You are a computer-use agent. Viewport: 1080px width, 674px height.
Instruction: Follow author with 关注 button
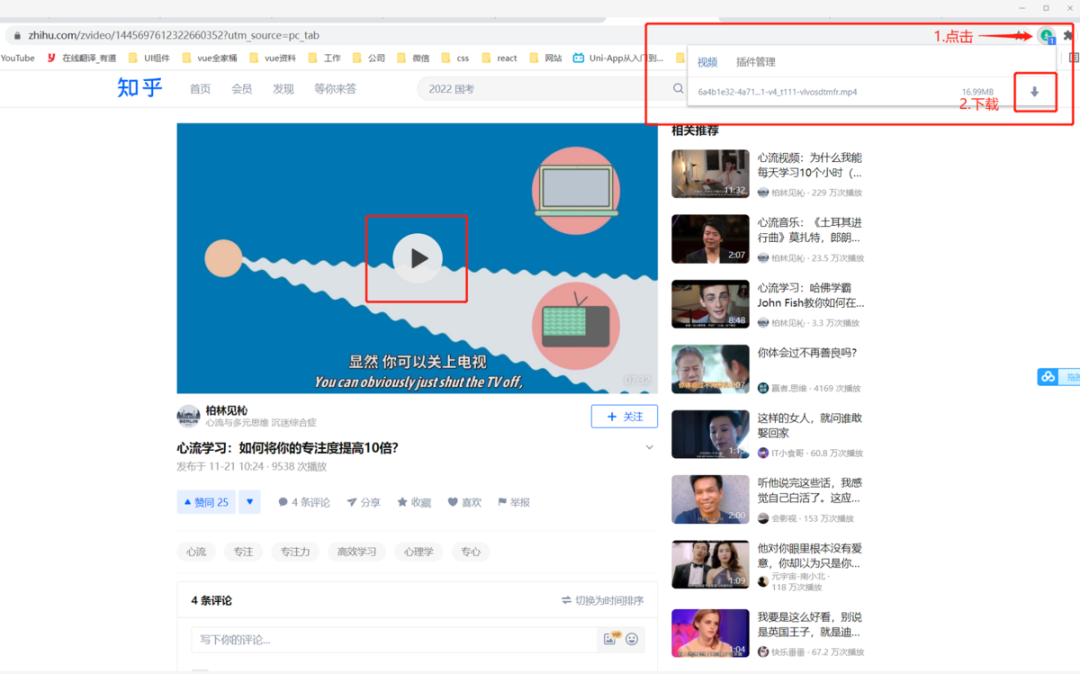coord(624,417)
